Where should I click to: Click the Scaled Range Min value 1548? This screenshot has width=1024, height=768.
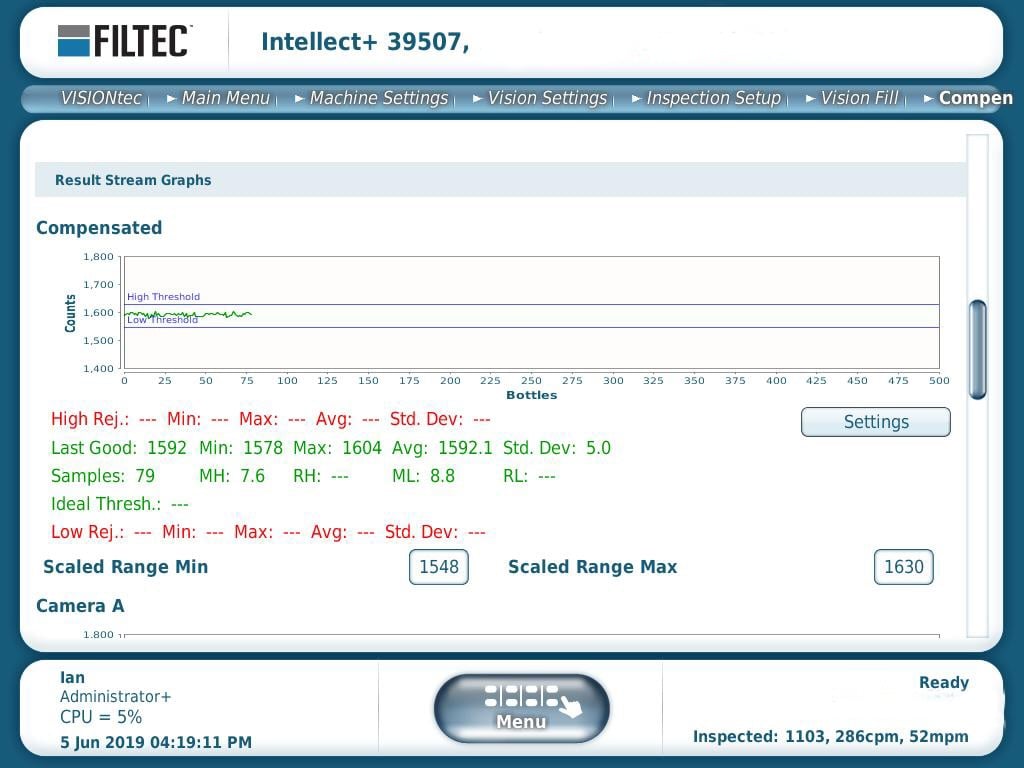(438, 567)
